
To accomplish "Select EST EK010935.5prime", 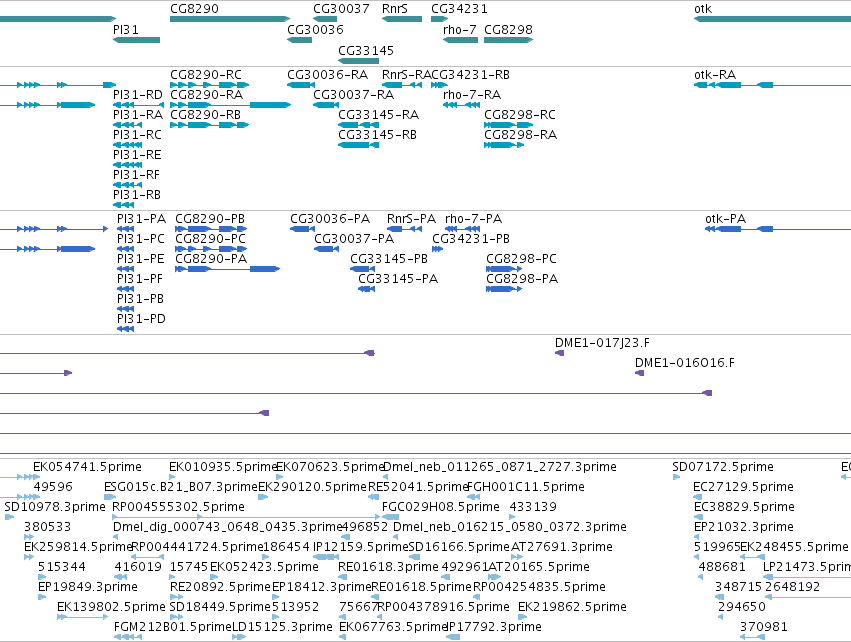I will tap(172, 477).
